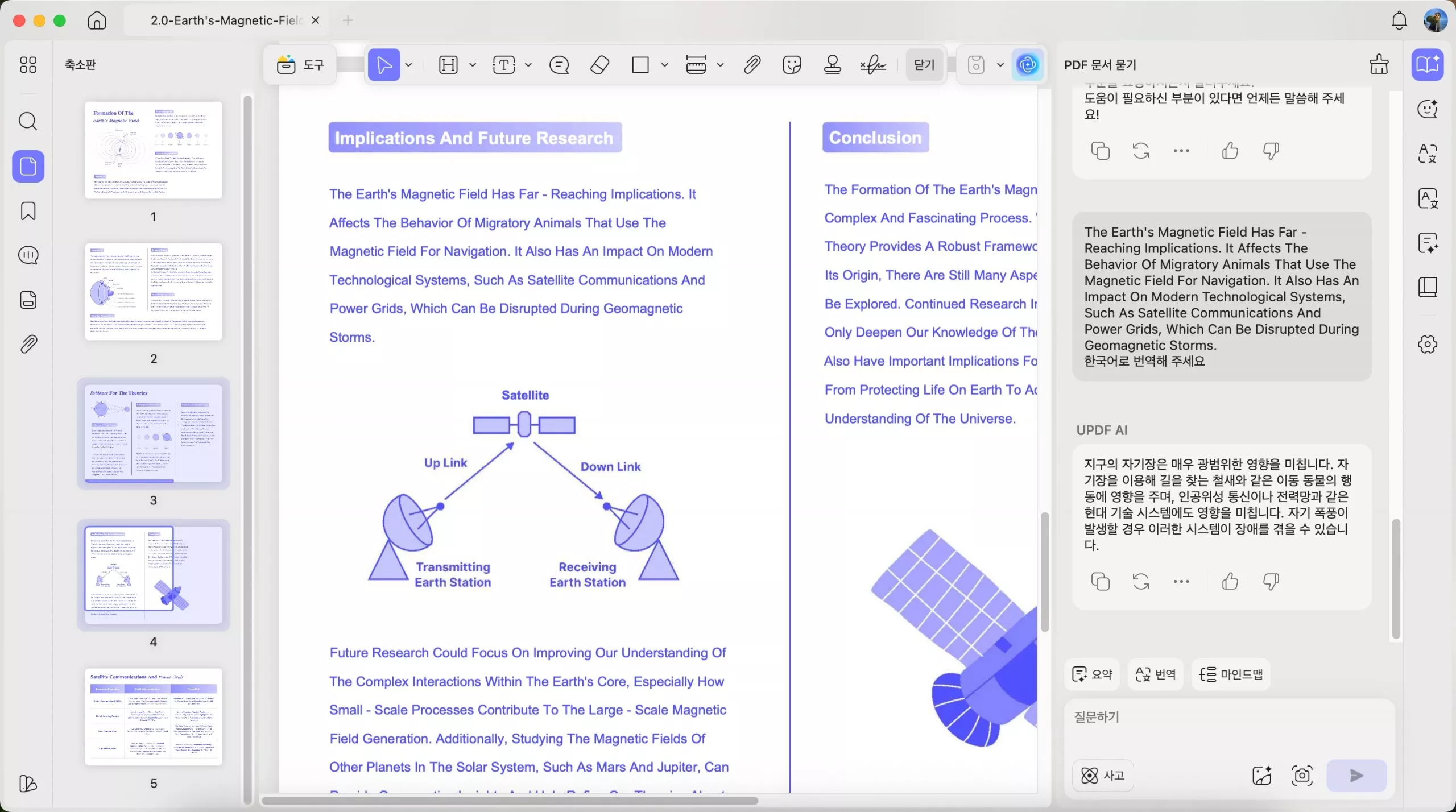Expand the highlighter tool dropdown arrow

tap(472, 65)
